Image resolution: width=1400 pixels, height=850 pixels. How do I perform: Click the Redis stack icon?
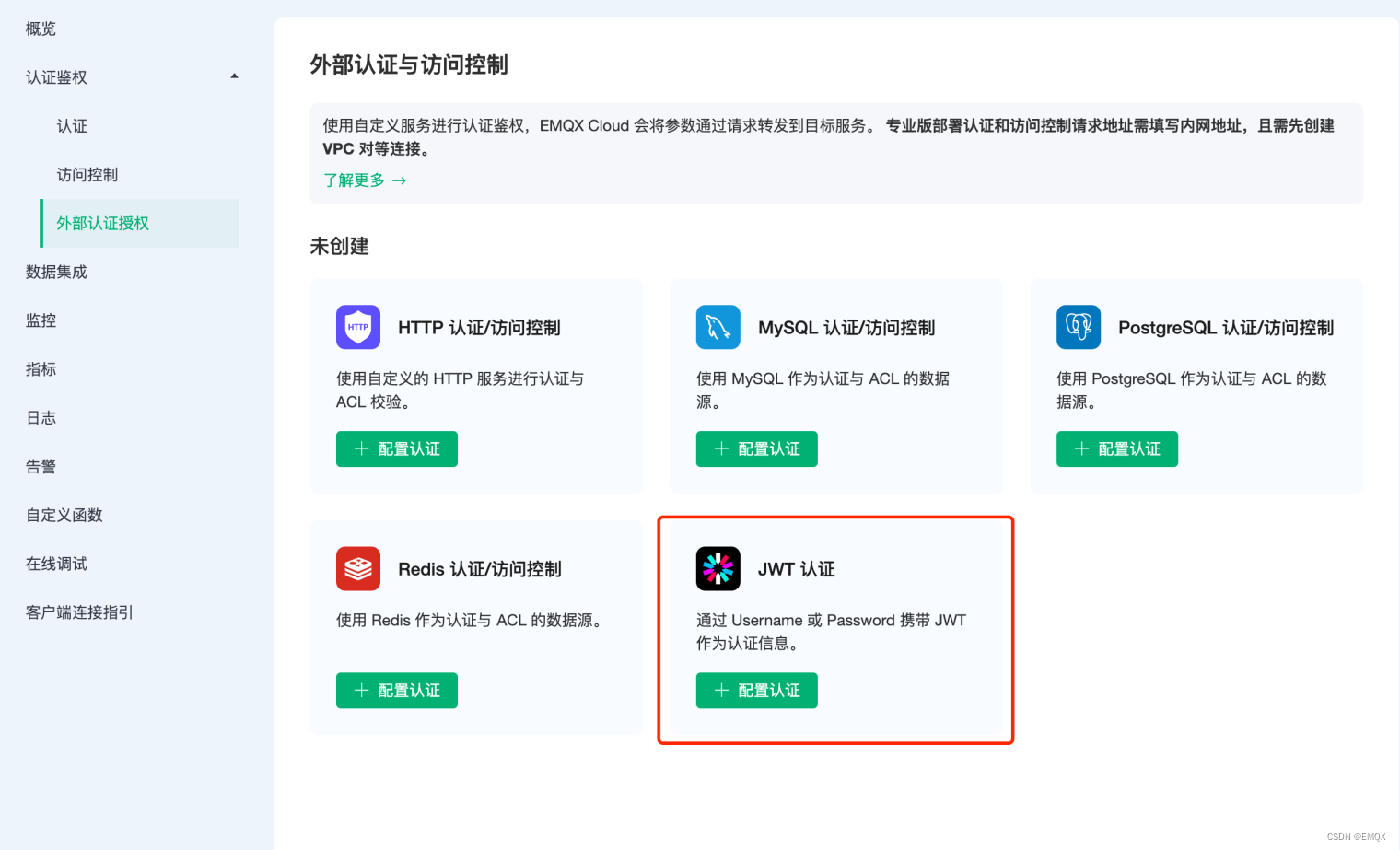click(x=358, y=568)
